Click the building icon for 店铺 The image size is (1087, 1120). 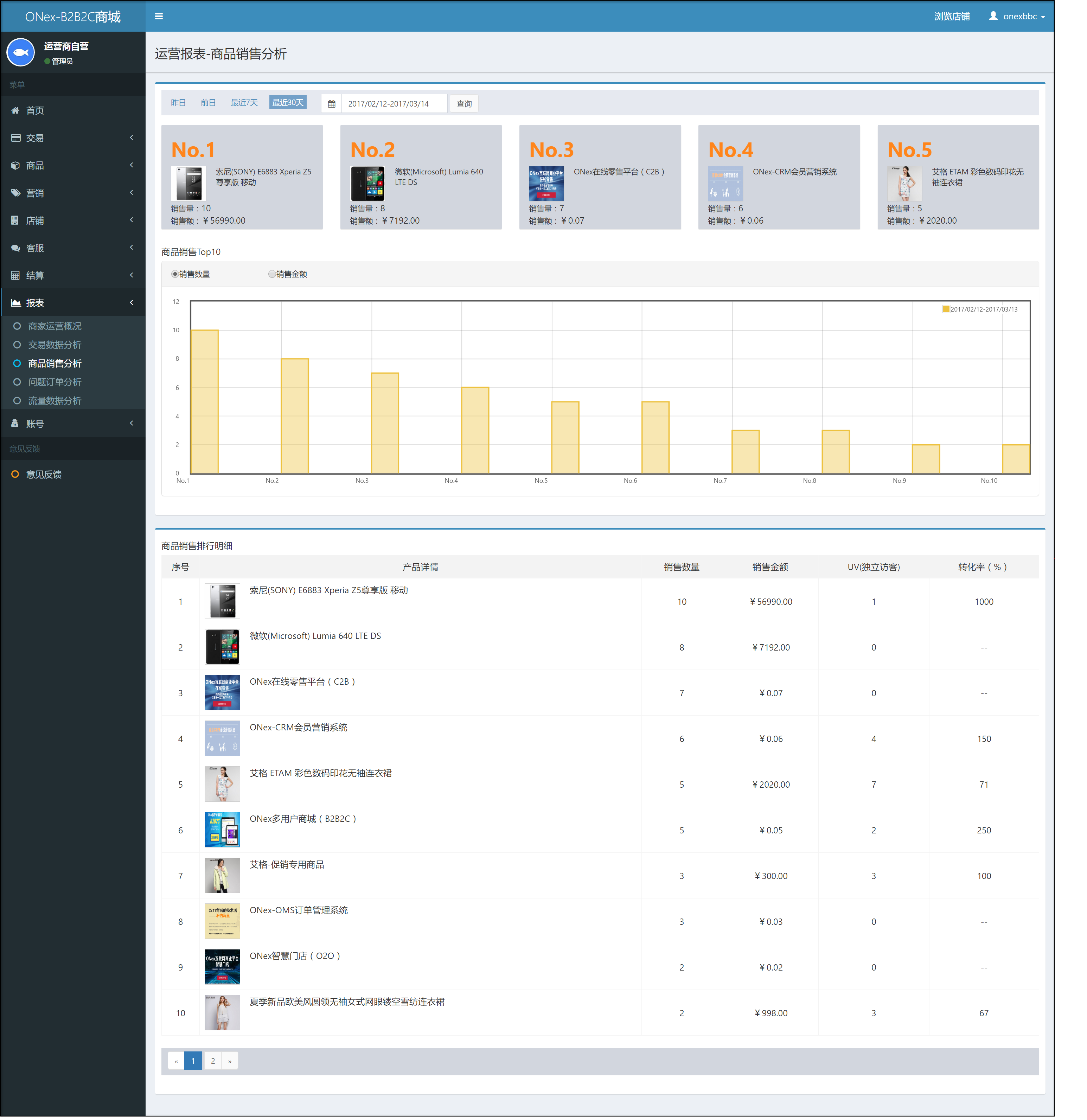pos(15,220)
